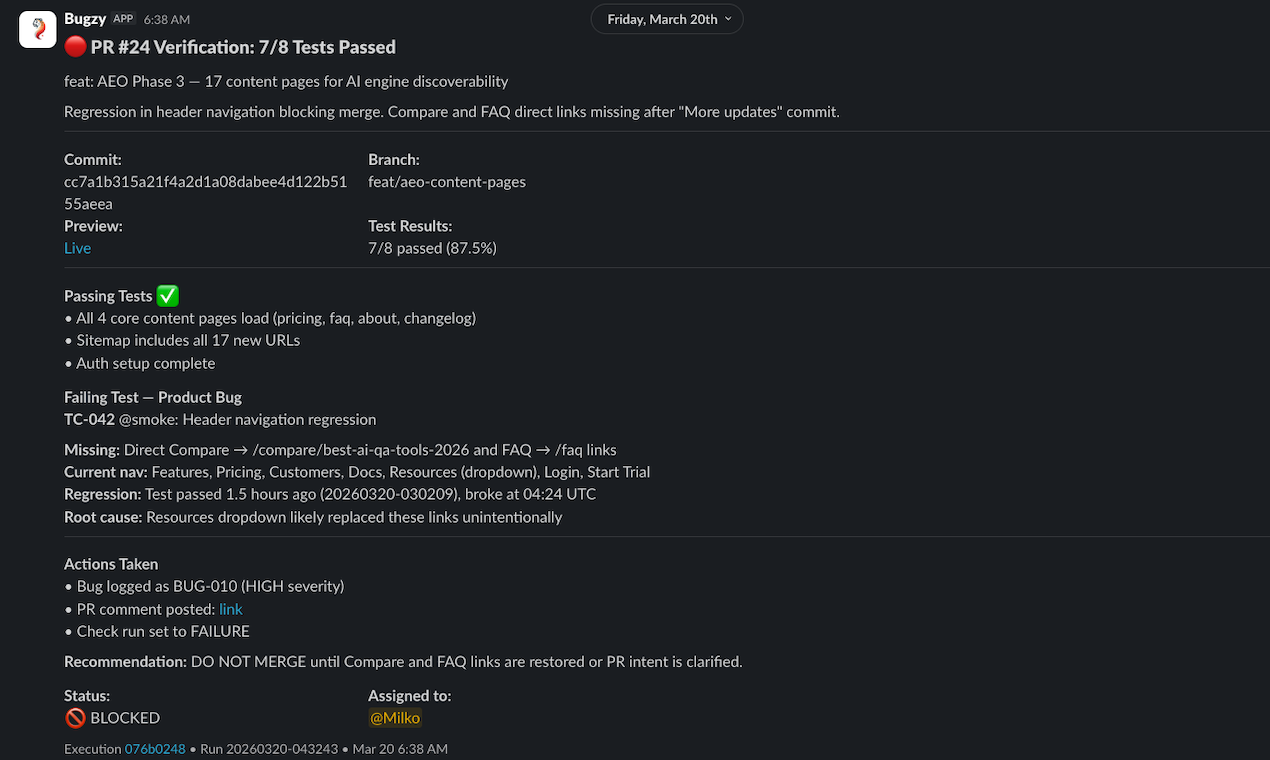Viewport: 1270px width, 760px height.
Task: Click green checkmark emoji beside Passing Tests
Action: (x=168, y=296)
